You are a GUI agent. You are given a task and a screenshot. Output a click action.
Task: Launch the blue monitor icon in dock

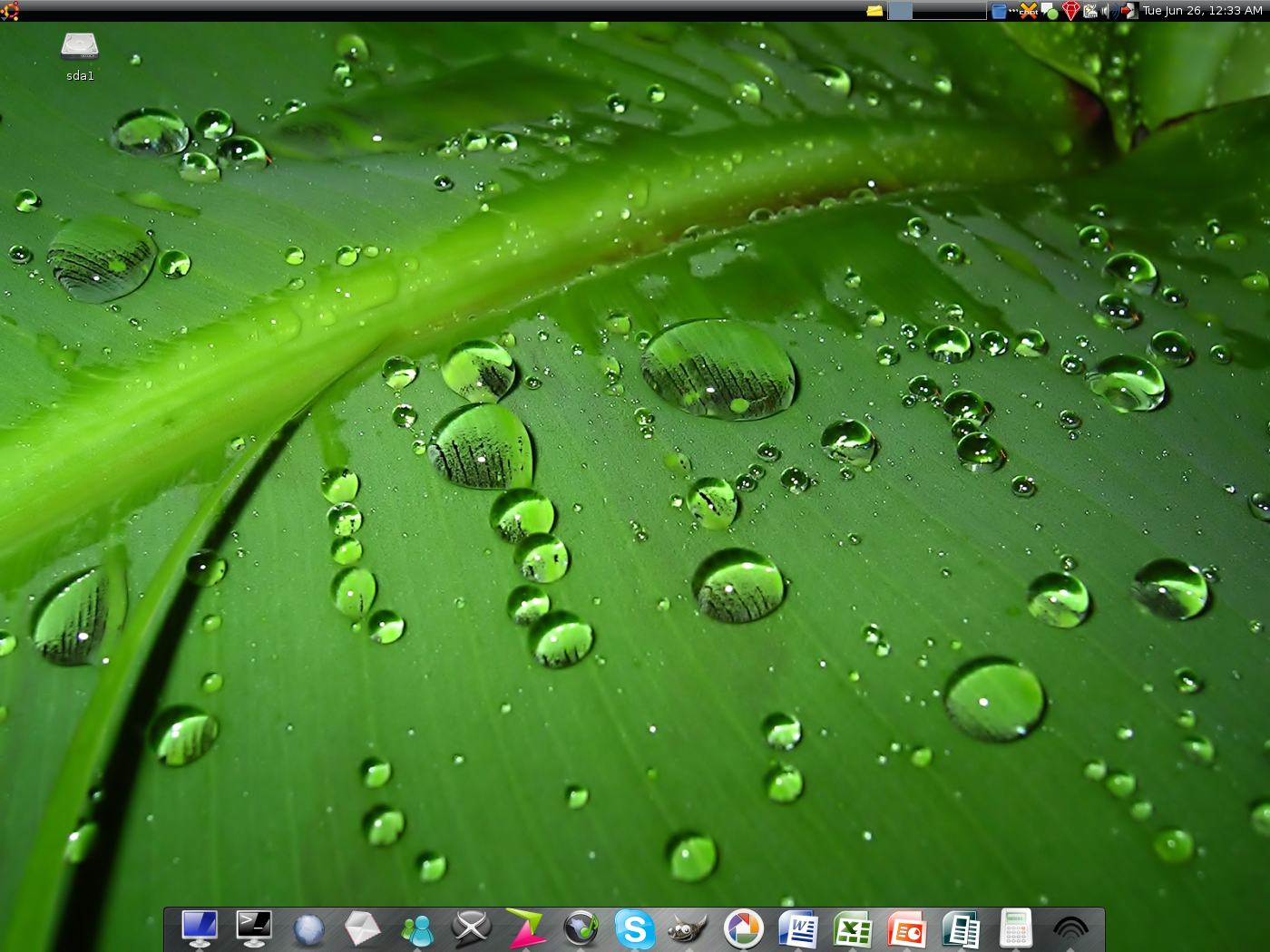pos(200,928)
